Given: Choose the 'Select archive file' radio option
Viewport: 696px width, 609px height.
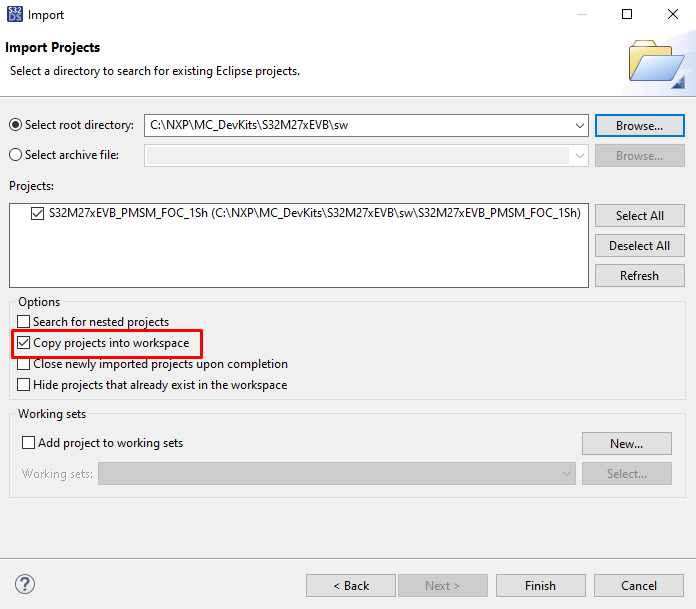Looking at the screenshot, I should 15,155.
